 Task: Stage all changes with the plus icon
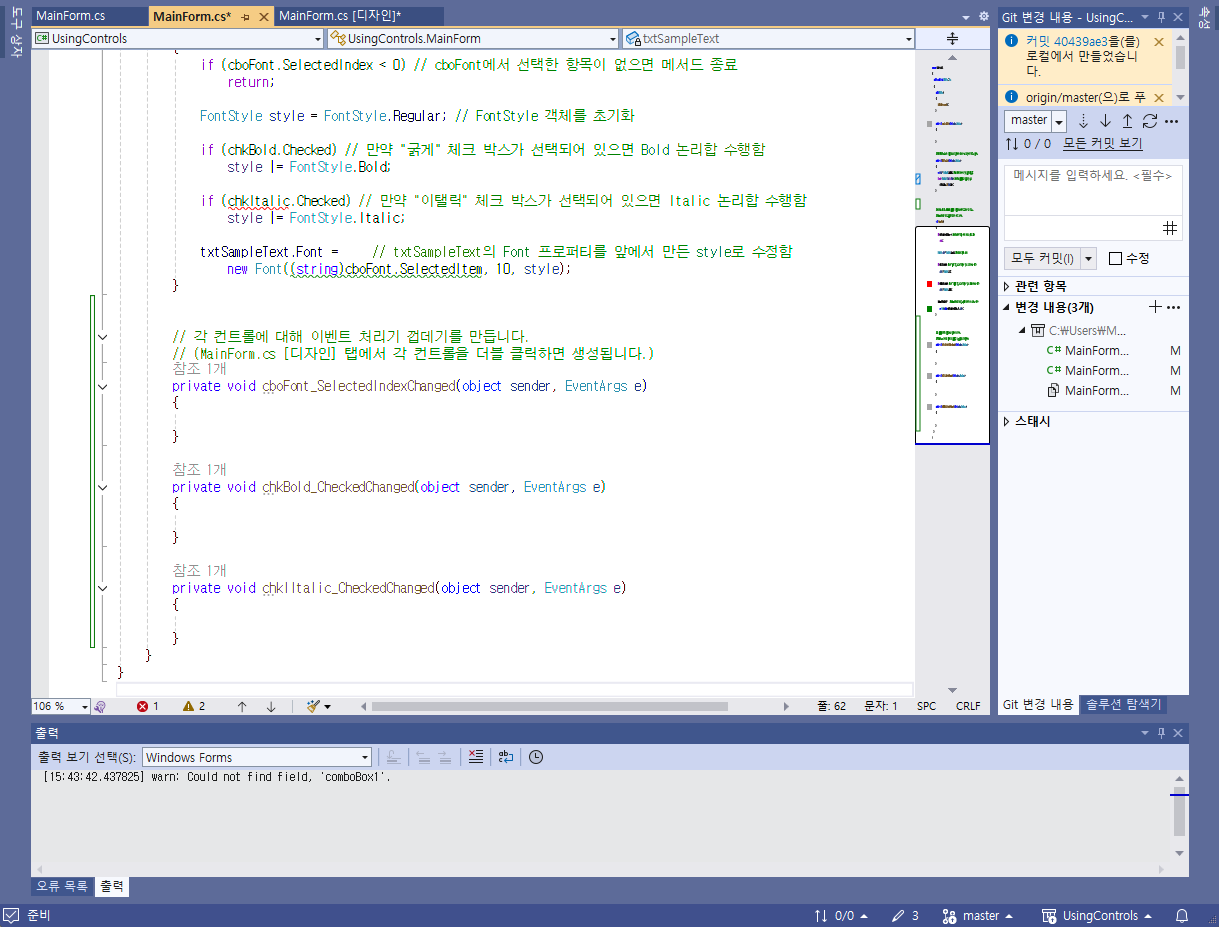click(1156, 307)
